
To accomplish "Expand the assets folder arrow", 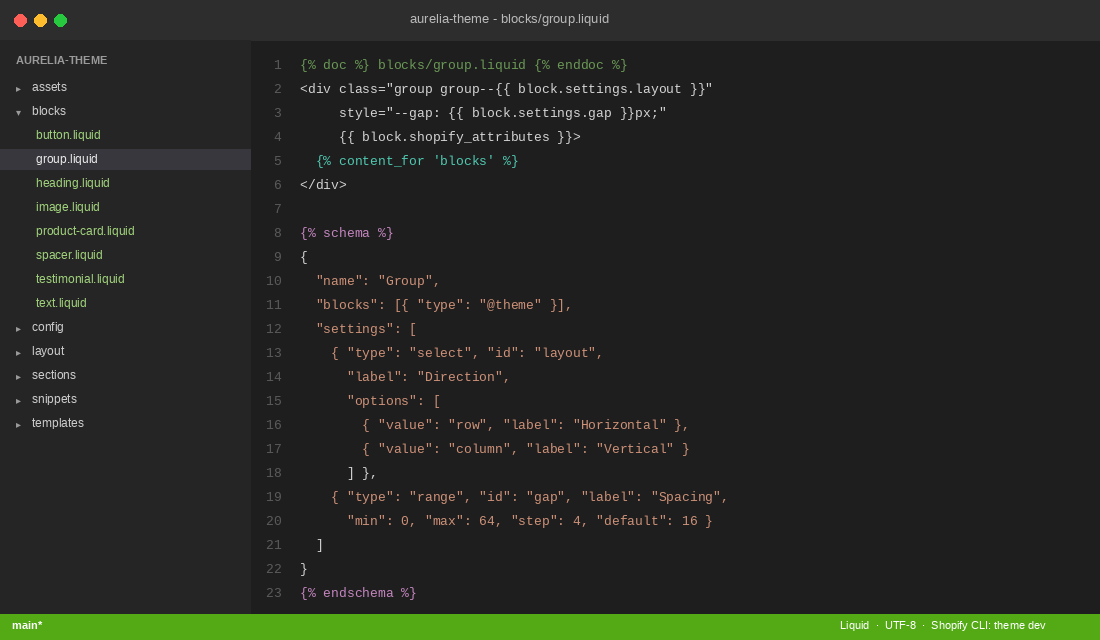I will pos(18,88).
